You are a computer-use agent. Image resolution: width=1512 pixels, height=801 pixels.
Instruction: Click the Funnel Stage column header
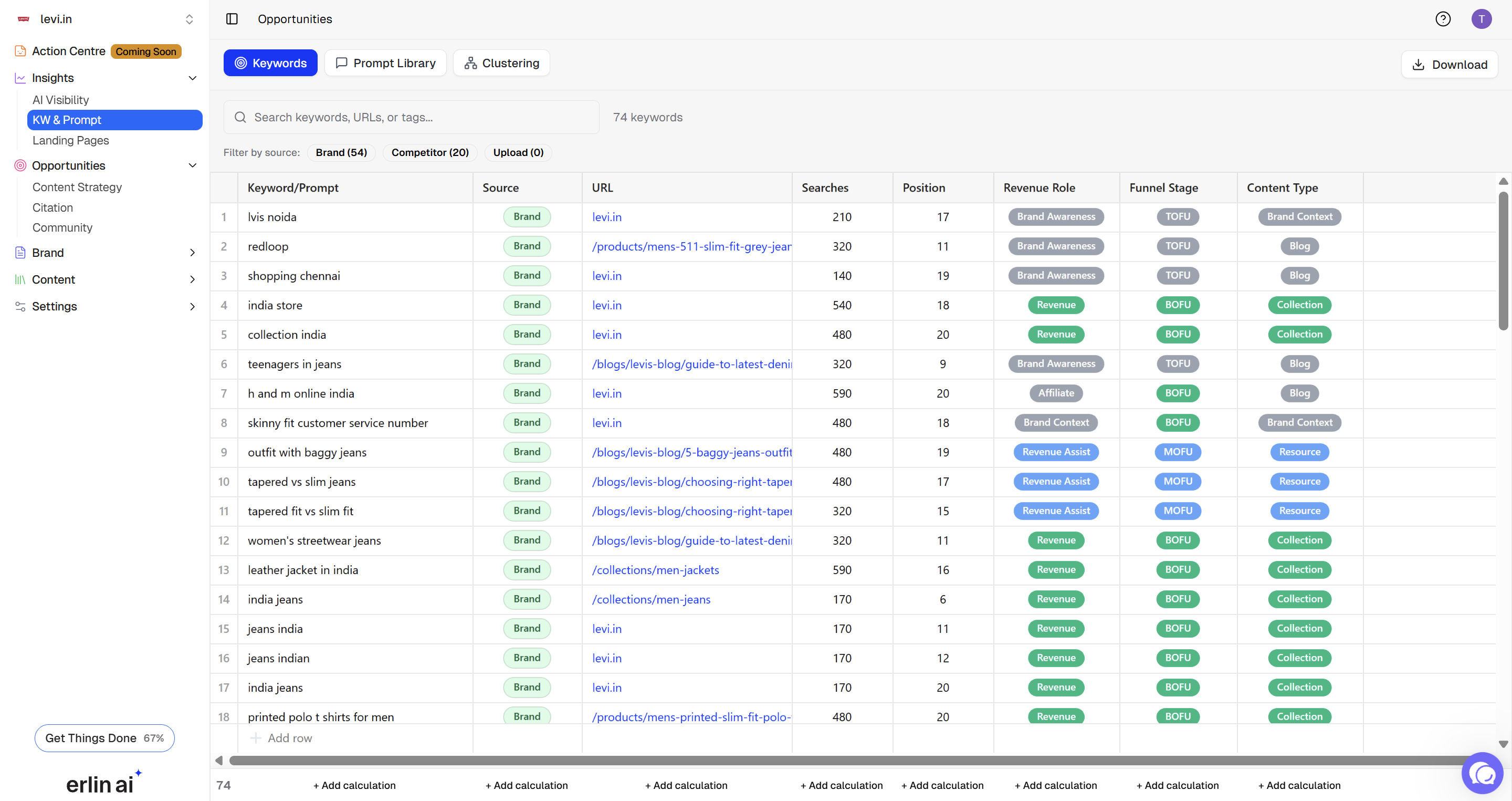click(x=1178, y=188)
